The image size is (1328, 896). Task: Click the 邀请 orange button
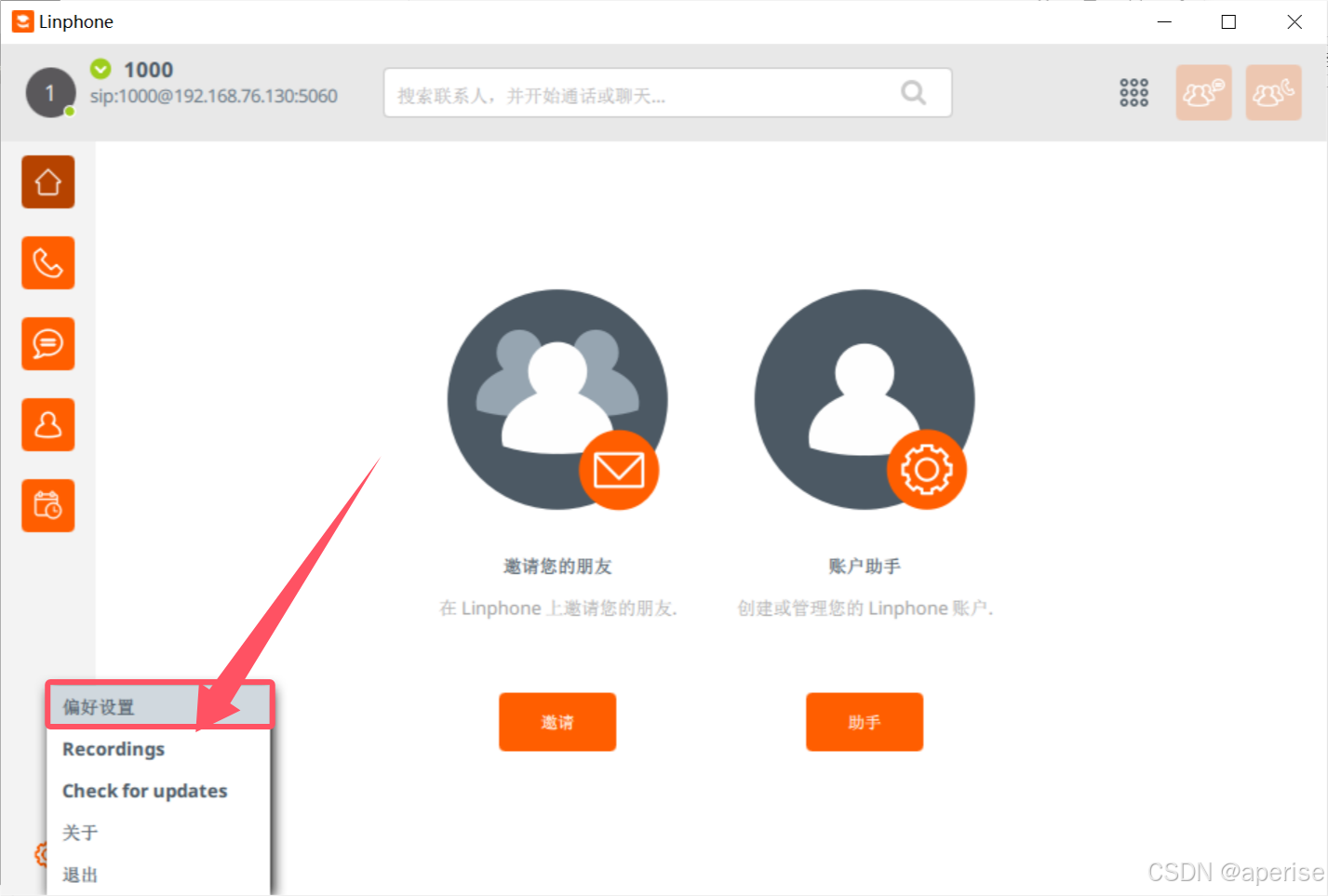(x=557, y=722)
